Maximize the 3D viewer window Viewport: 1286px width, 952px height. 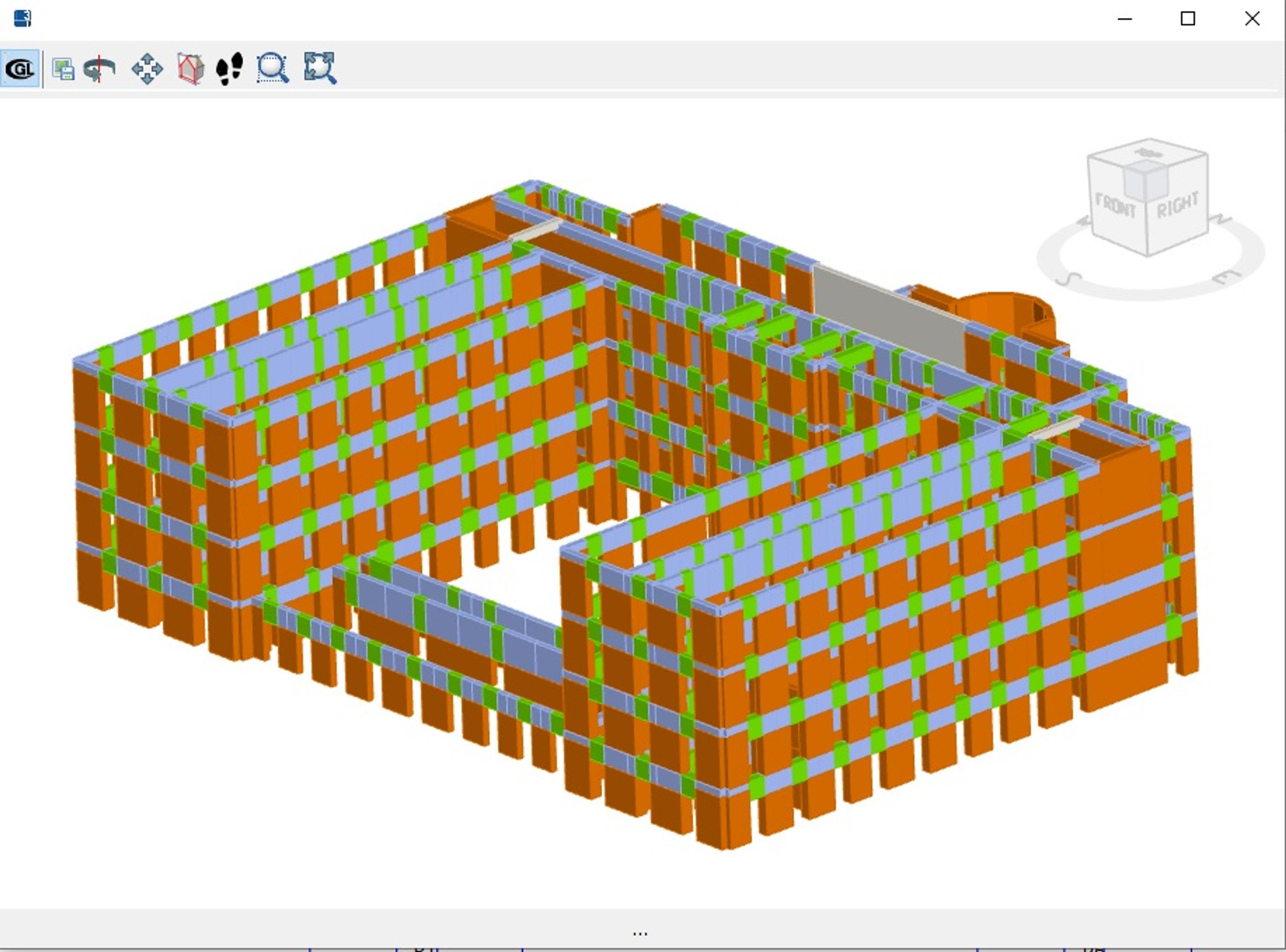1188,18
